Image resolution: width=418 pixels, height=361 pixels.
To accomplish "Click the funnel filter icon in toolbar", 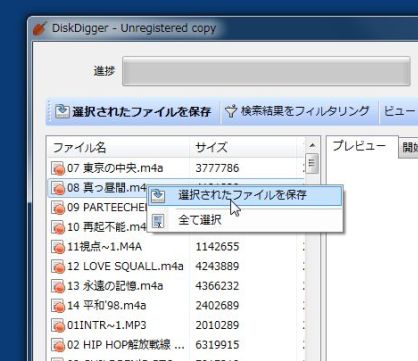I will pyautogui.click(x=231, y=111).
